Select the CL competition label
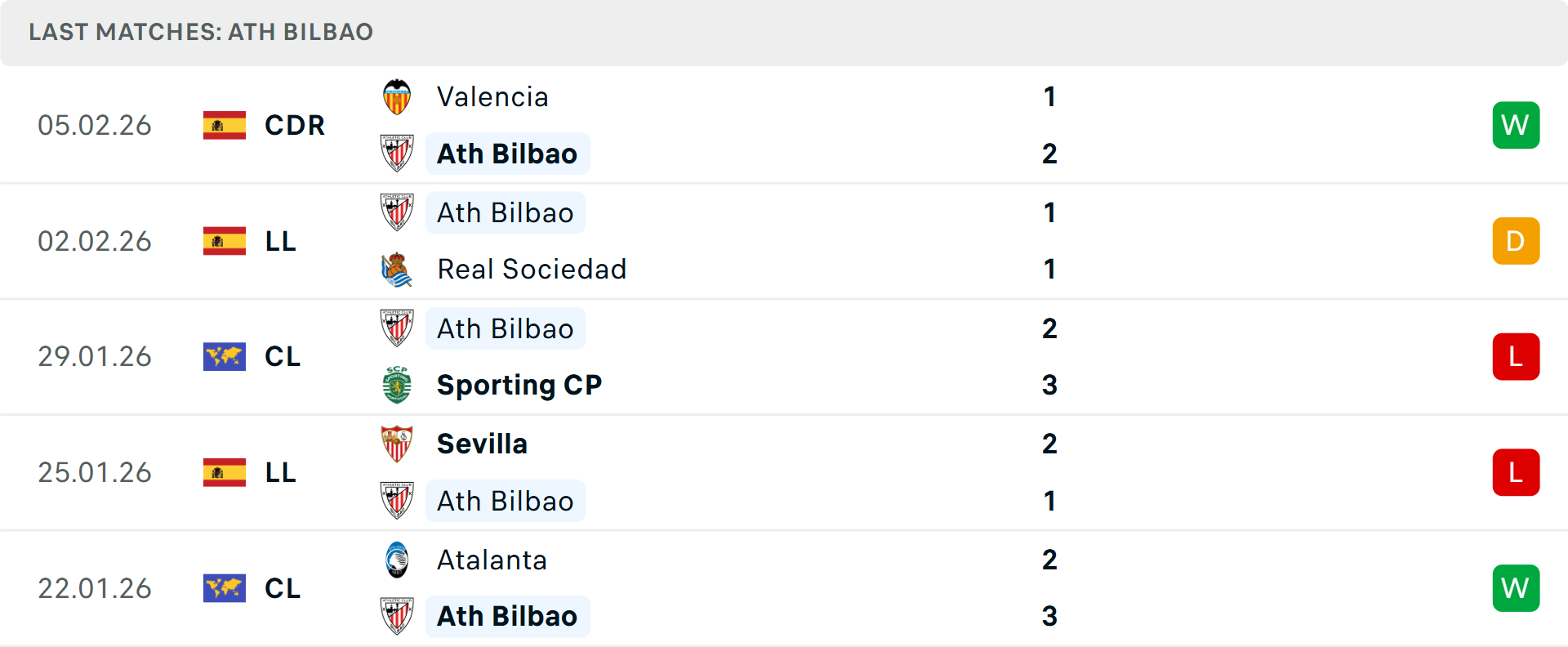 pyautogui.click(x=282, y=357)
